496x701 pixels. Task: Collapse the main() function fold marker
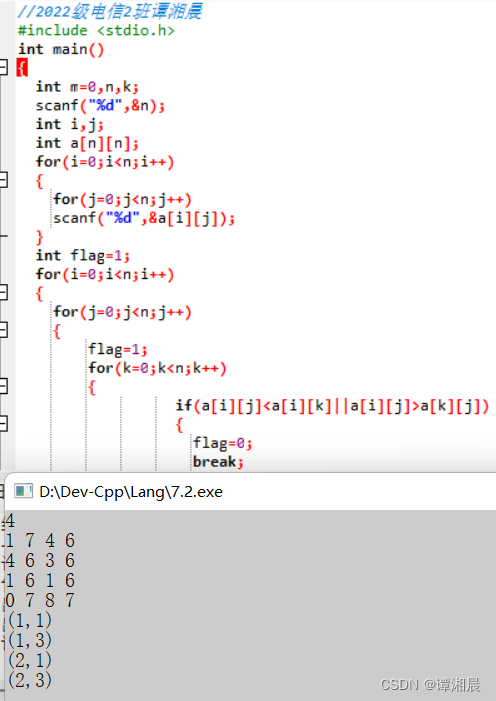tap(3, 68)
